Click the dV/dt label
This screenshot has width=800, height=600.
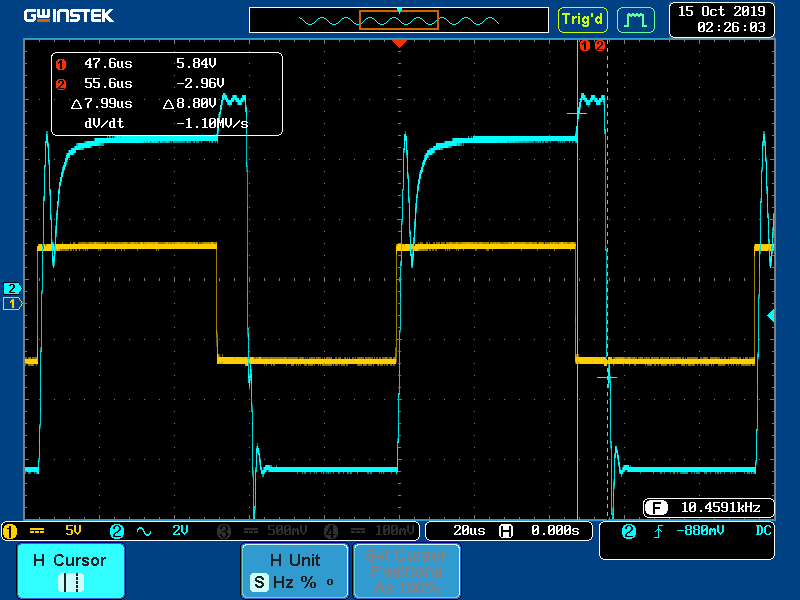[x=104, y=123]
